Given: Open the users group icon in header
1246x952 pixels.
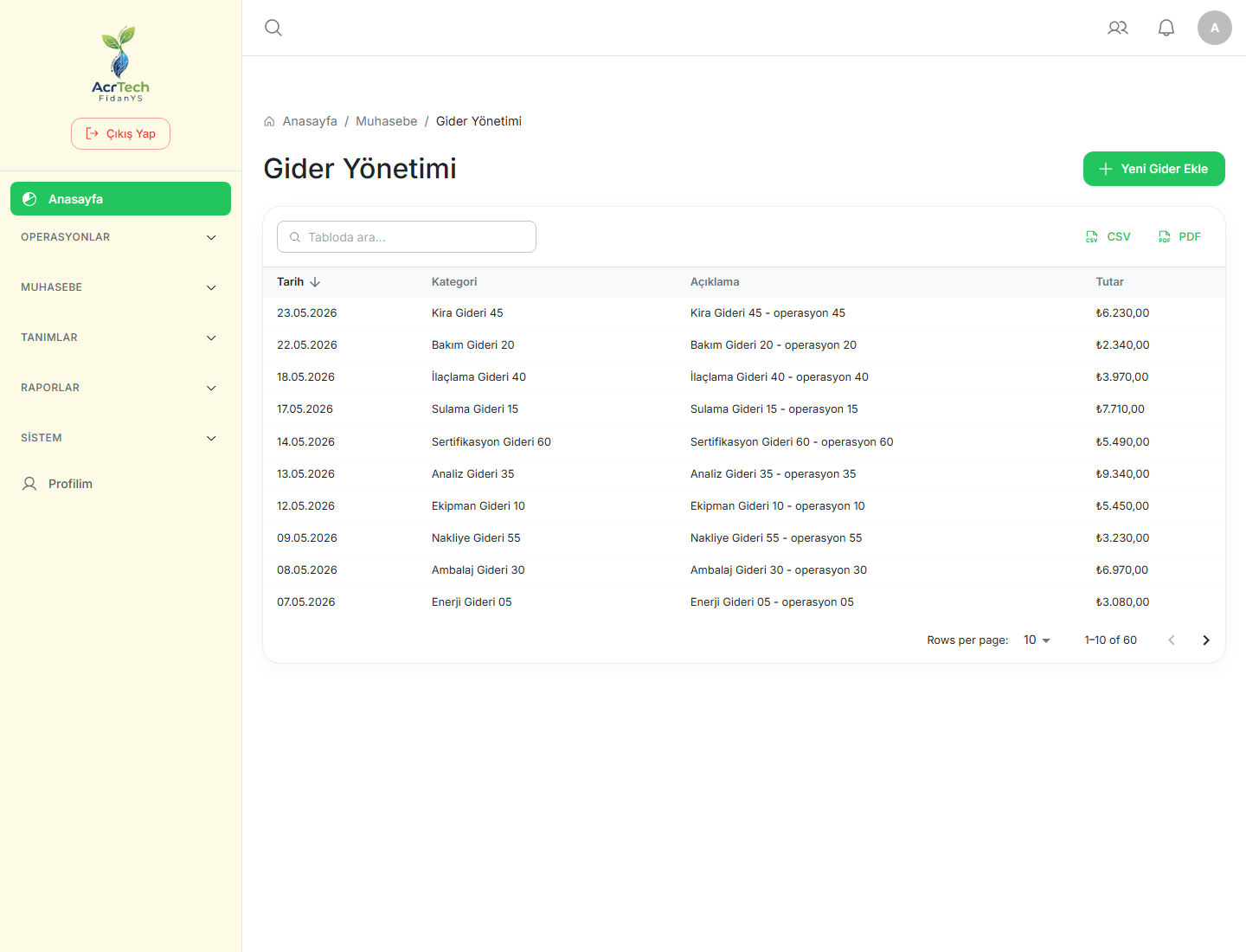Looking at the screenshot, I should click(x=1118, y=28).
